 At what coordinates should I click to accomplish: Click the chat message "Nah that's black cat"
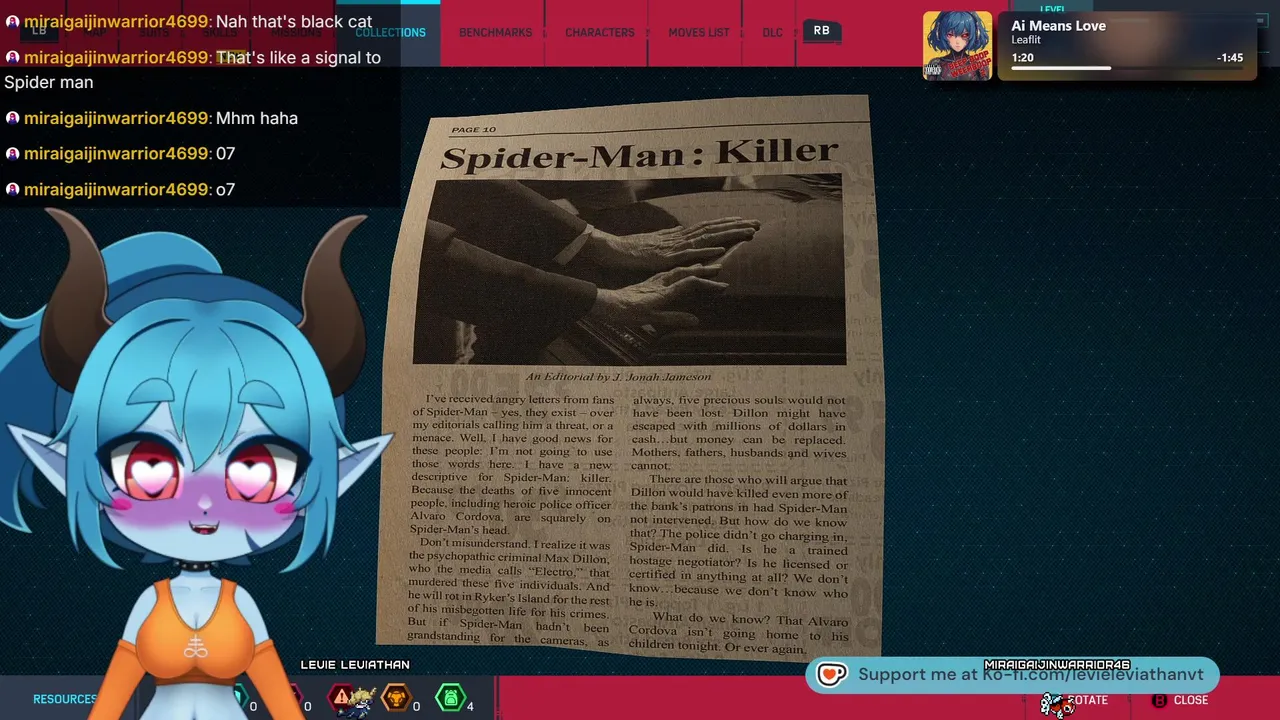[294, 21]
